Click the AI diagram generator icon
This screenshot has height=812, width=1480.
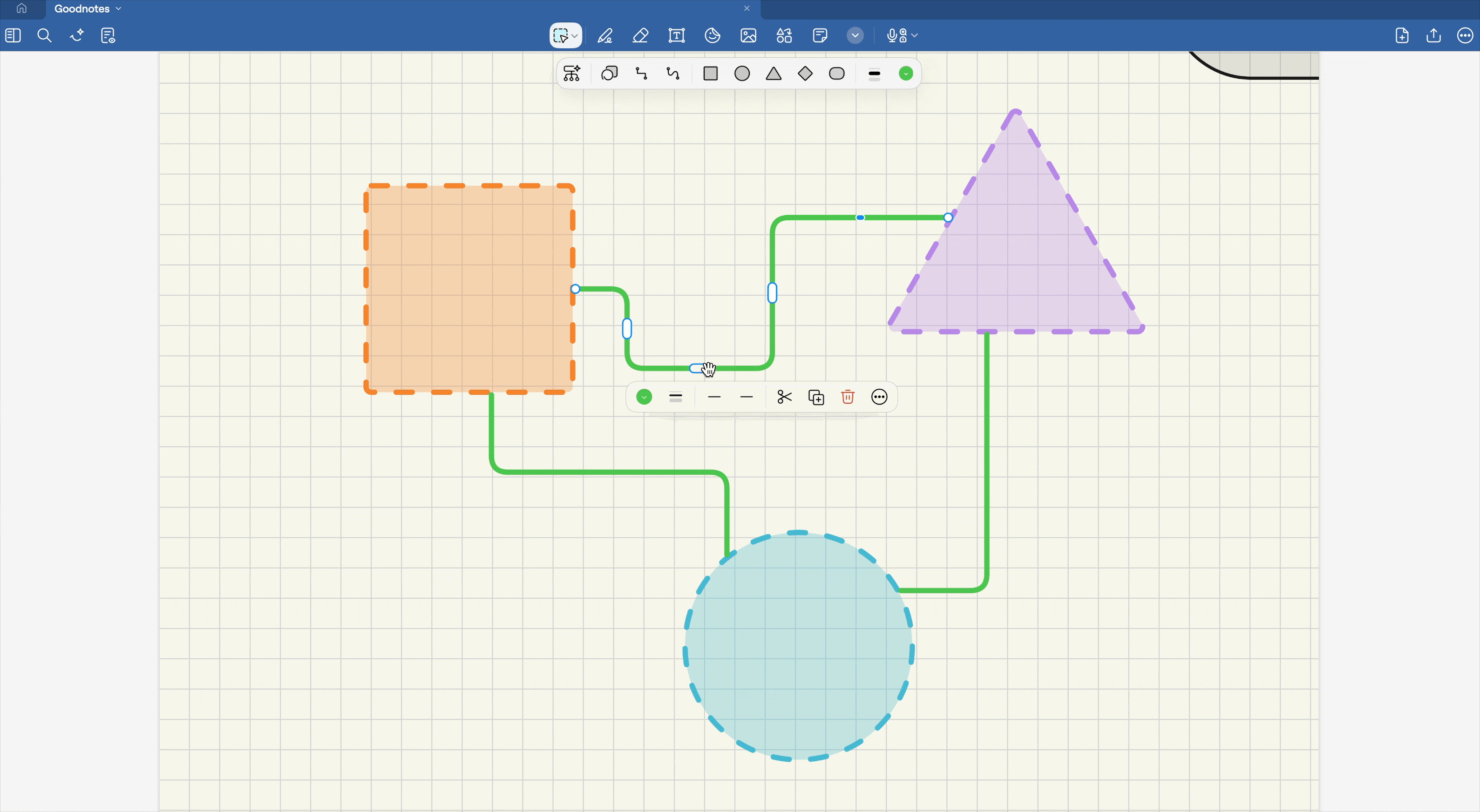tap(572, 74)
